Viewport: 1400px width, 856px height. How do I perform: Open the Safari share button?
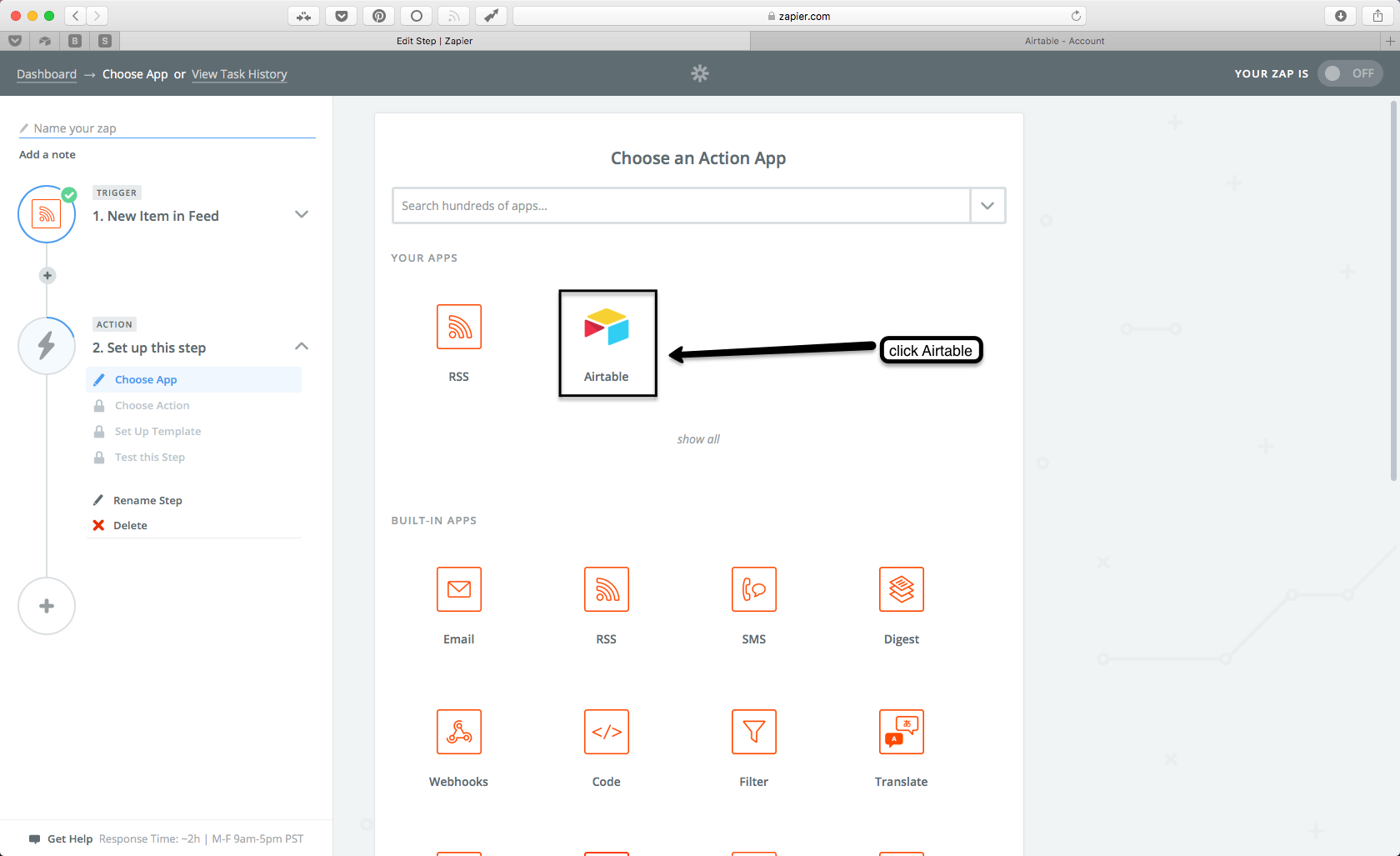click(1378, 16)
